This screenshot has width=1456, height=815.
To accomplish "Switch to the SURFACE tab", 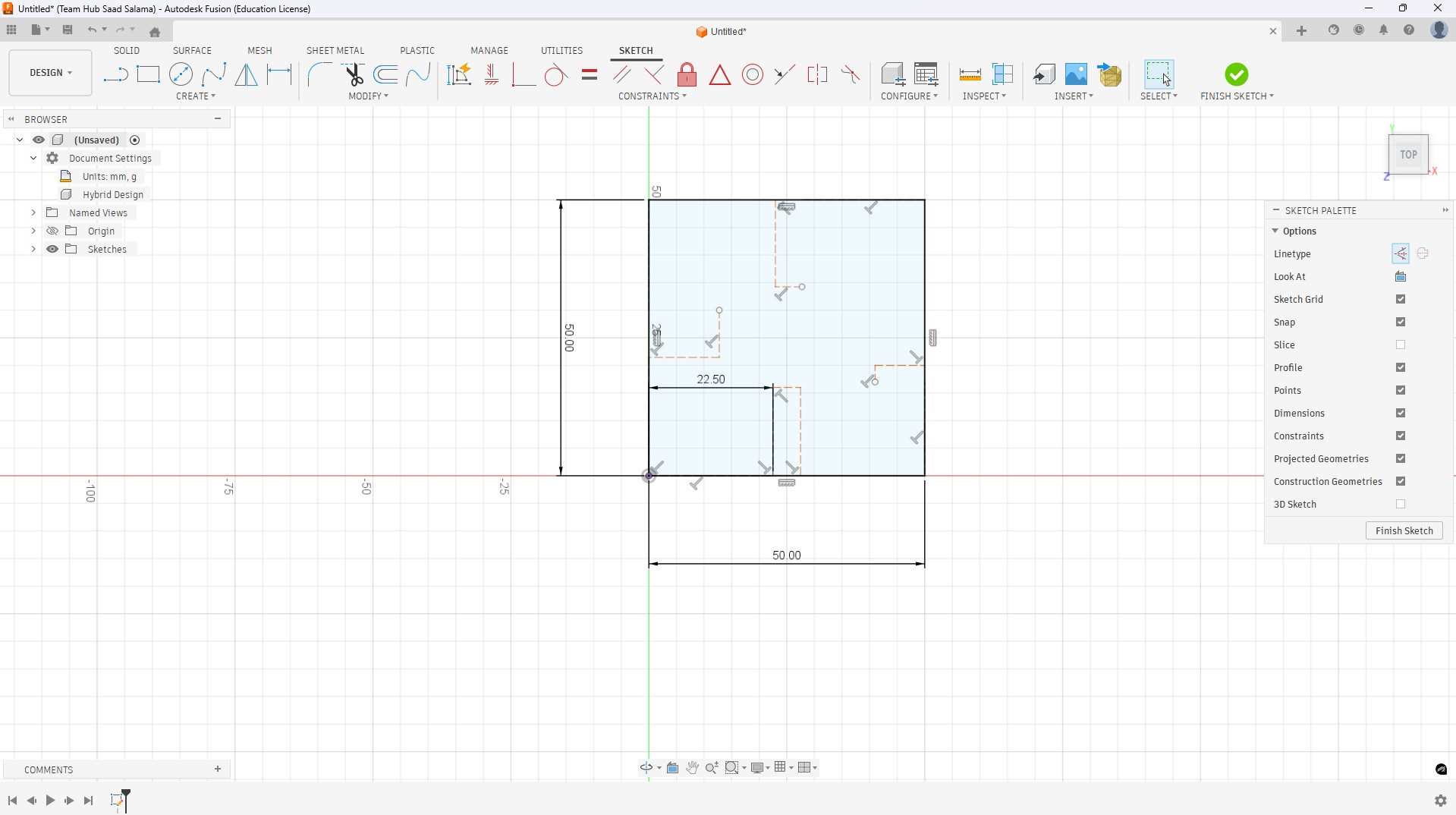I will coord(192,51).
